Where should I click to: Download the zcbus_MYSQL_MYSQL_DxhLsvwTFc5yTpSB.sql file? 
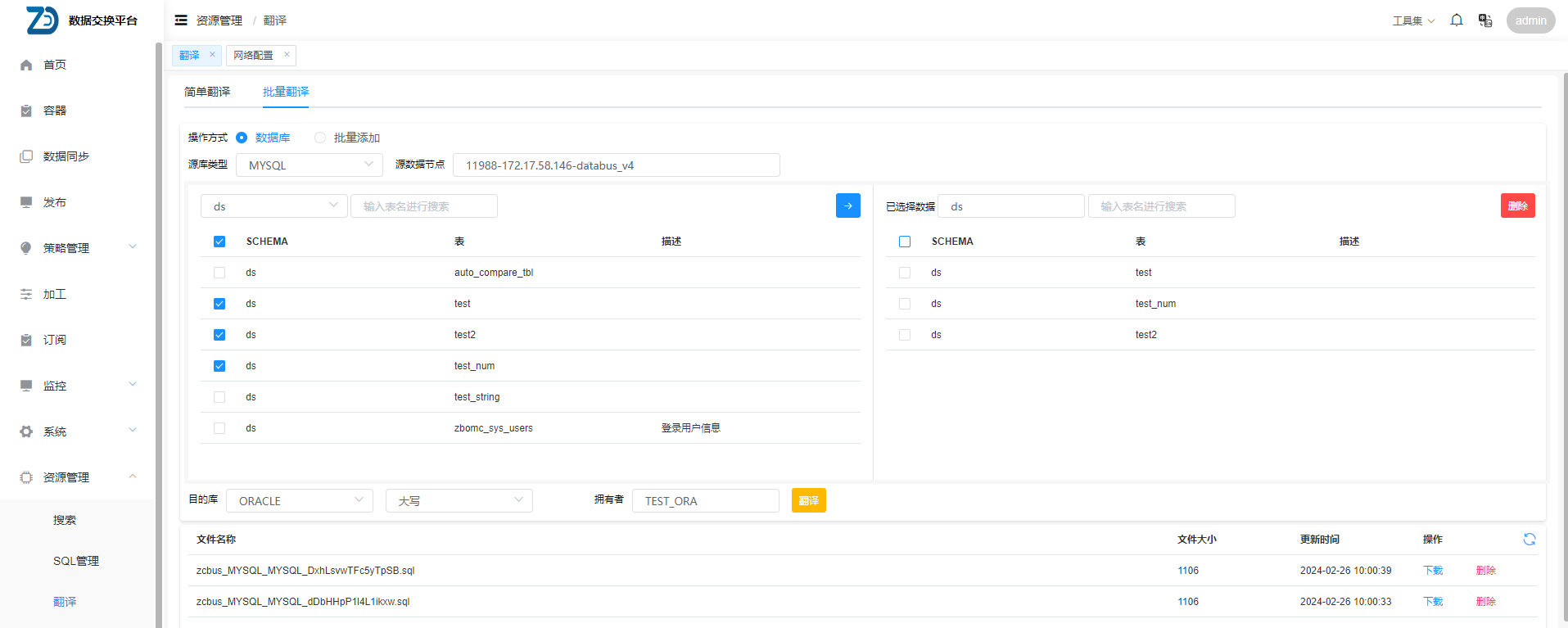(x=1433, y=571)
